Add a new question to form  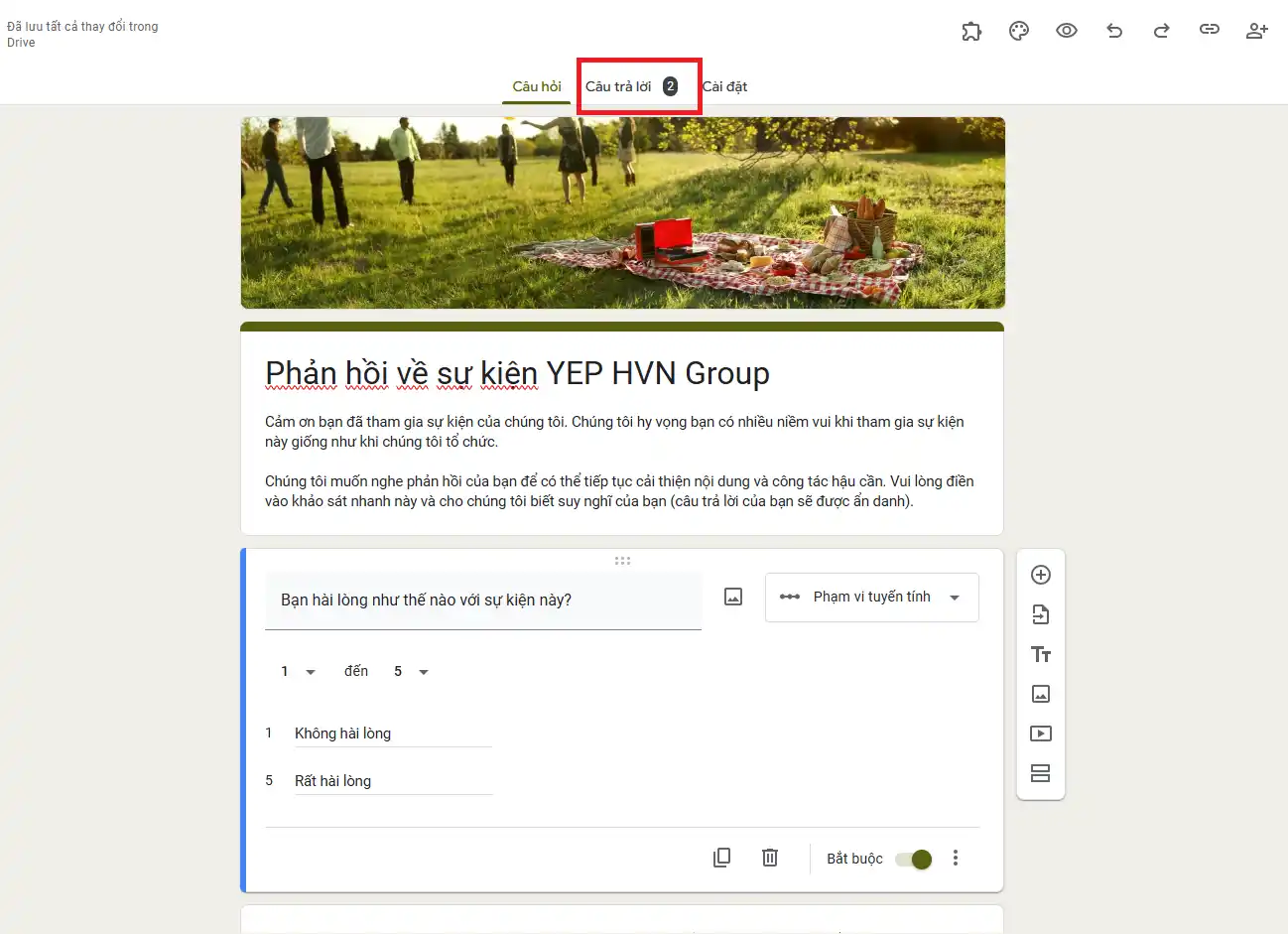(1041, 575)
